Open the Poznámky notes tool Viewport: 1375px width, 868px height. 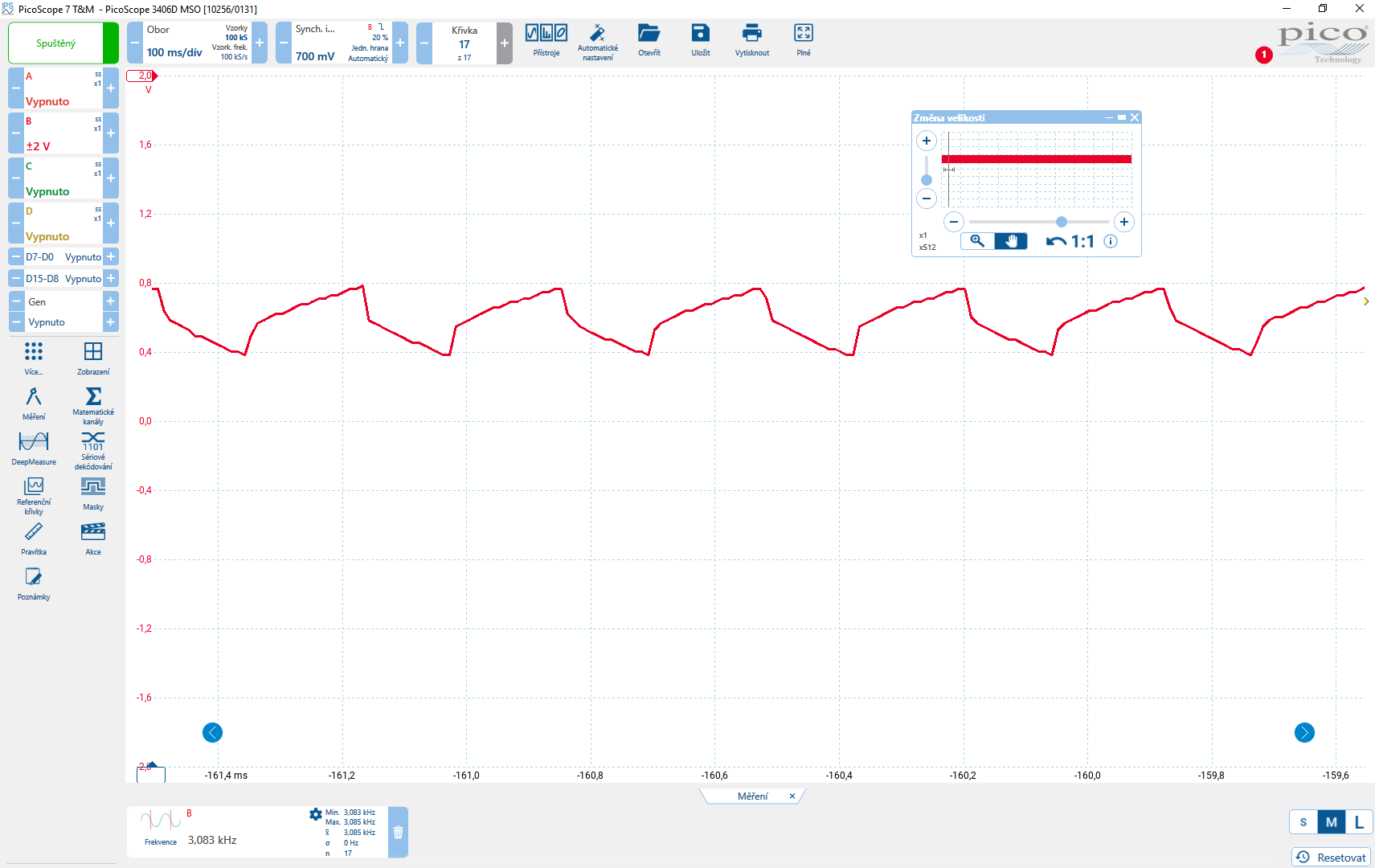coord(34,583)
